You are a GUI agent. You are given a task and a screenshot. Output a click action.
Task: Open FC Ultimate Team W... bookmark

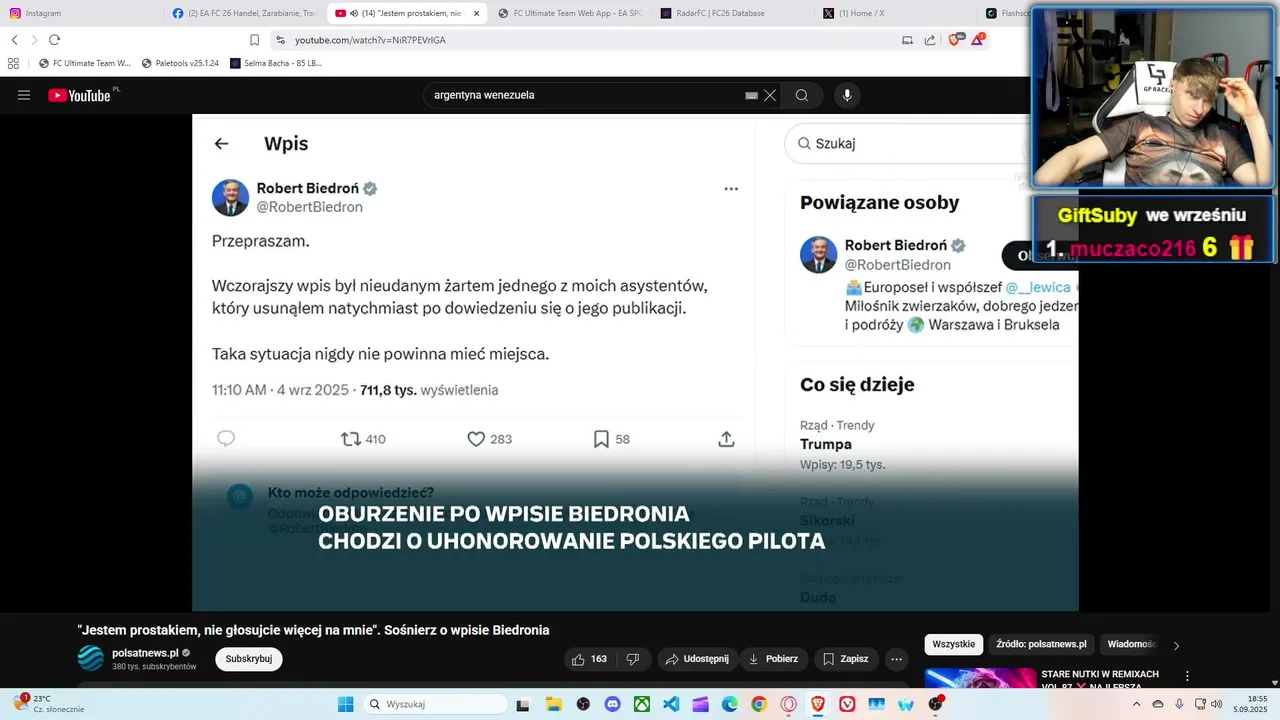(85, 63)
